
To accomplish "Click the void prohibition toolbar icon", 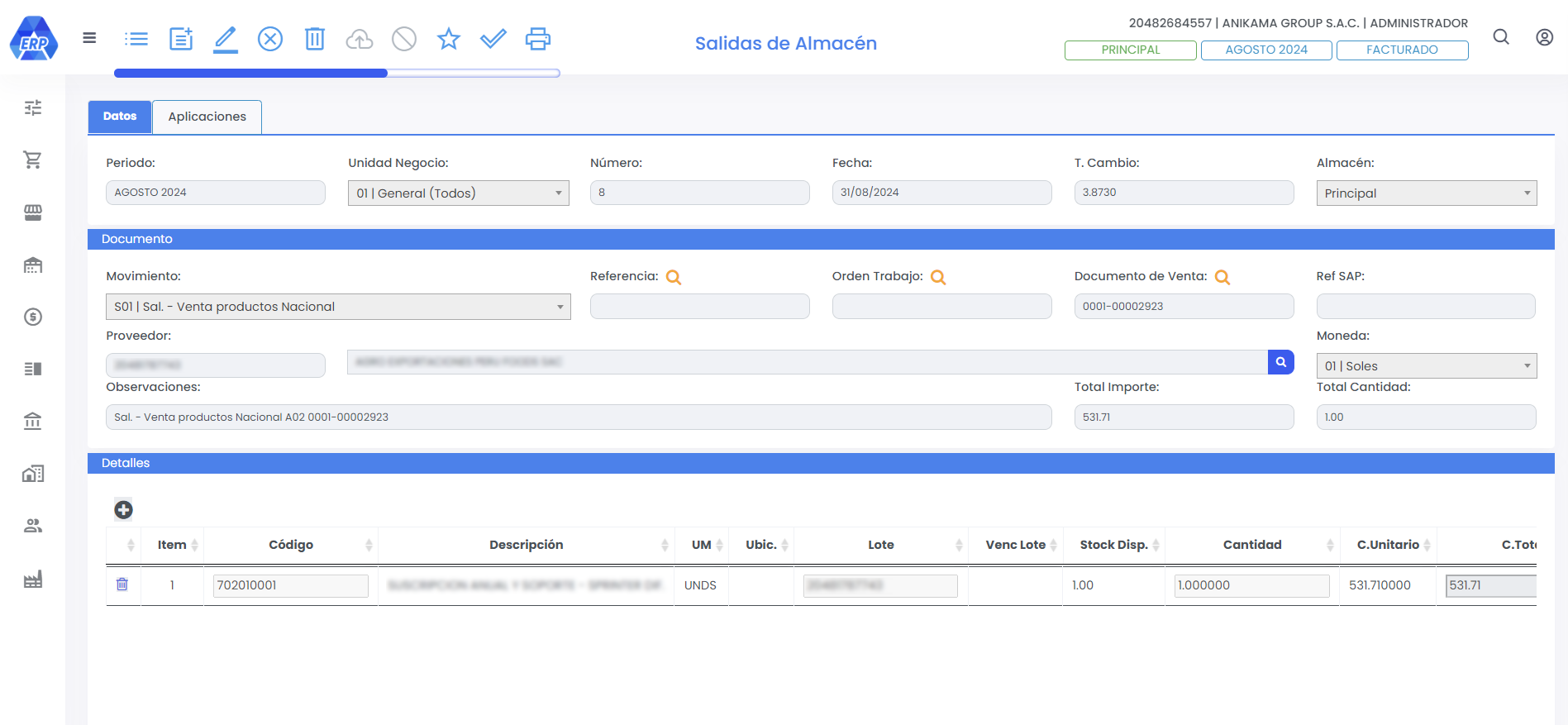I will click(404, 39).
